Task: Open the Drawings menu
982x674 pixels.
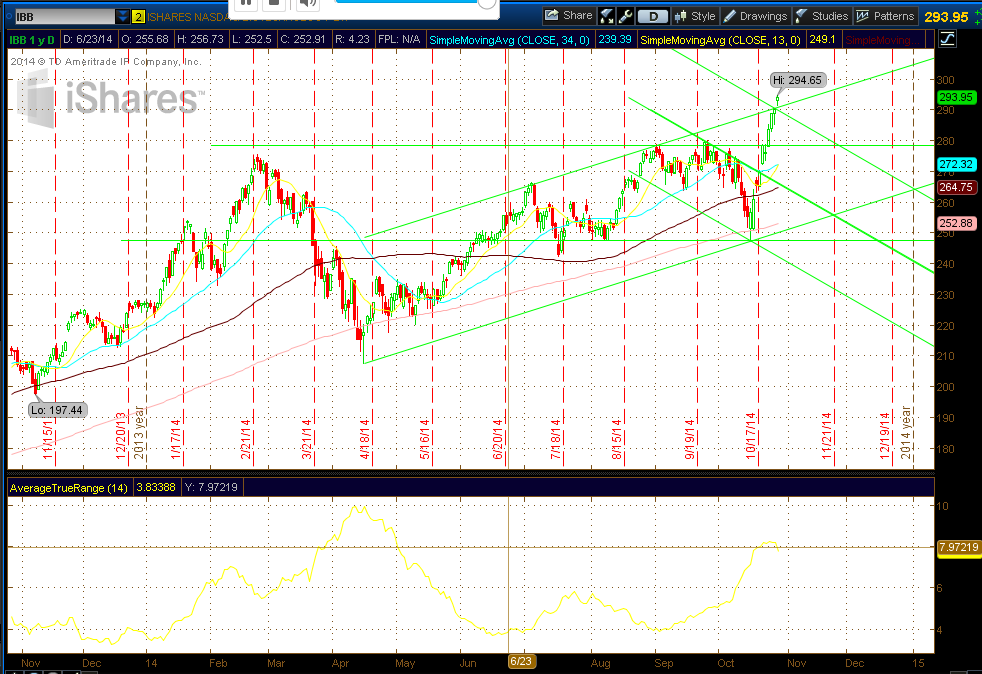Action: [x=755, y=16]
